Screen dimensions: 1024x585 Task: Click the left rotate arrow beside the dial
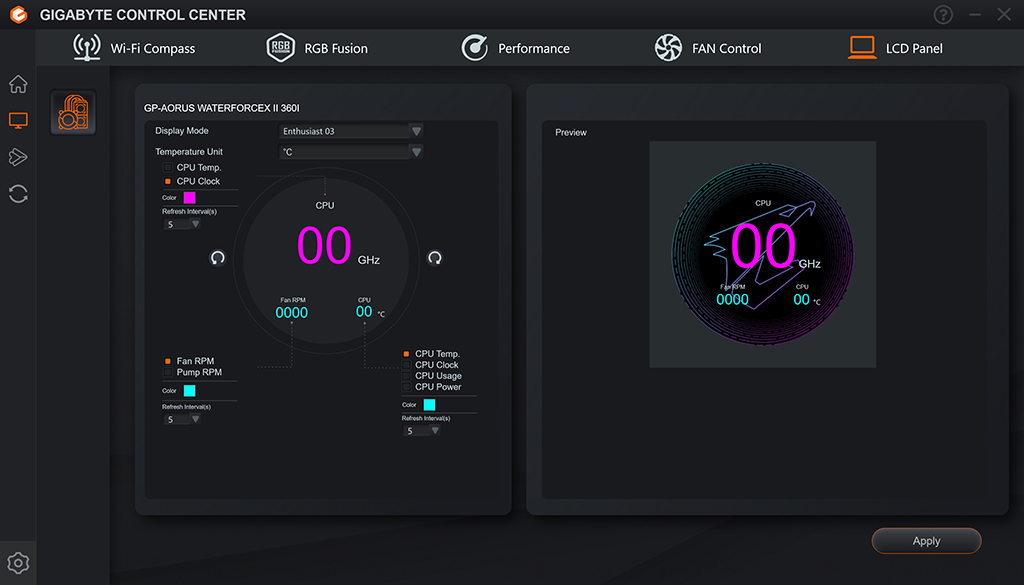click(x=217, y=257)
